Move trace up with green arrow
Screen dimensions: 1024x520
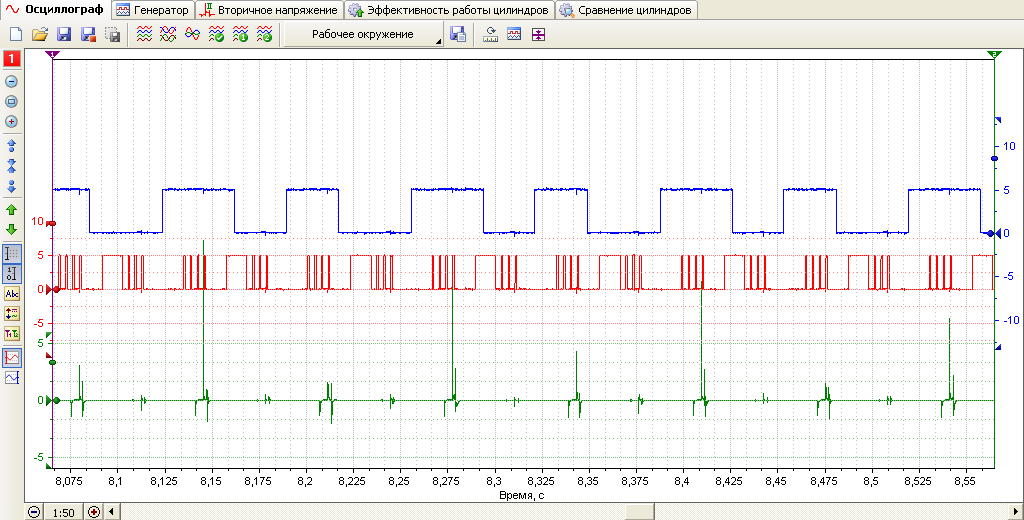pos(11,210)
